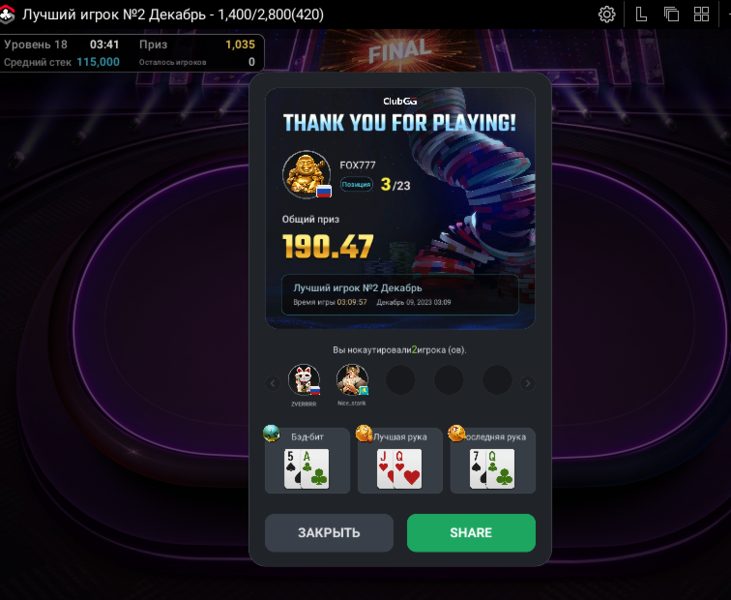Select the ZVERRRR knocked-out player avatar
This screenshot has height=600, width=731.
304,380
